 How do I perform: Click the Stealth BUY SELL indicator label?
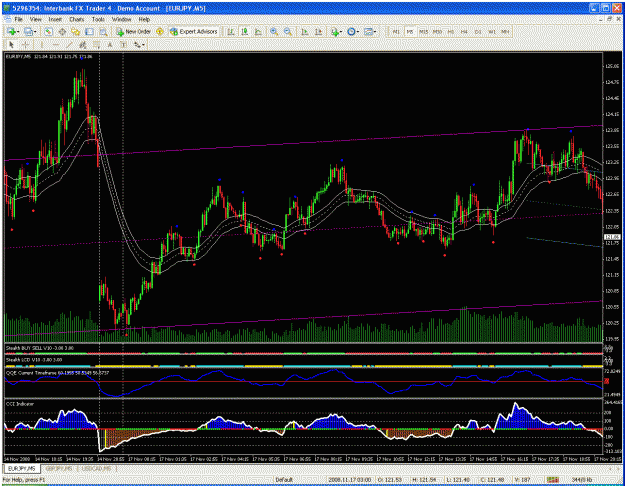coord(39,348)
